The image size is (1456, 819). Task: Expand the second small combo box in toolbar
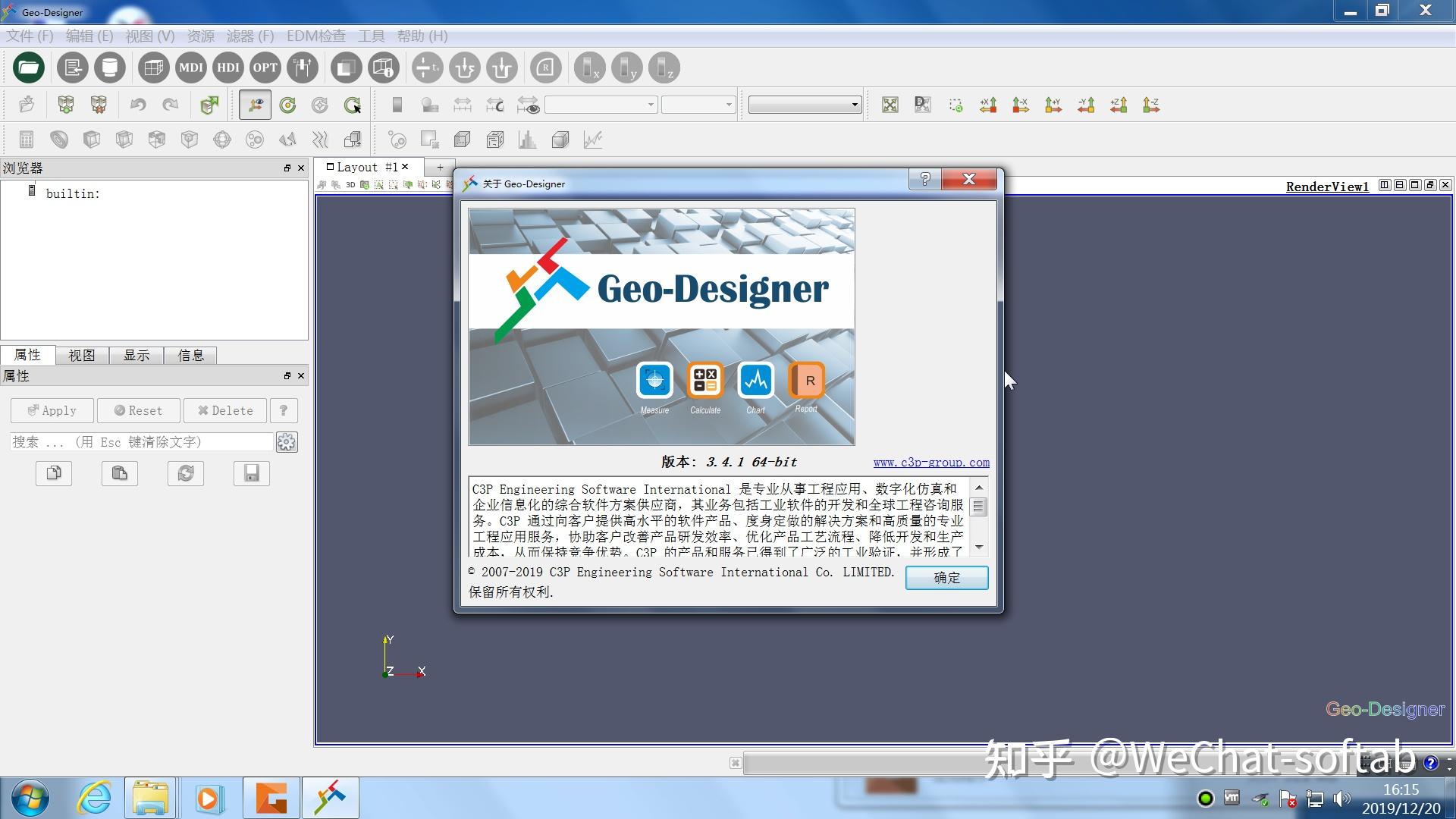(698, 105)
